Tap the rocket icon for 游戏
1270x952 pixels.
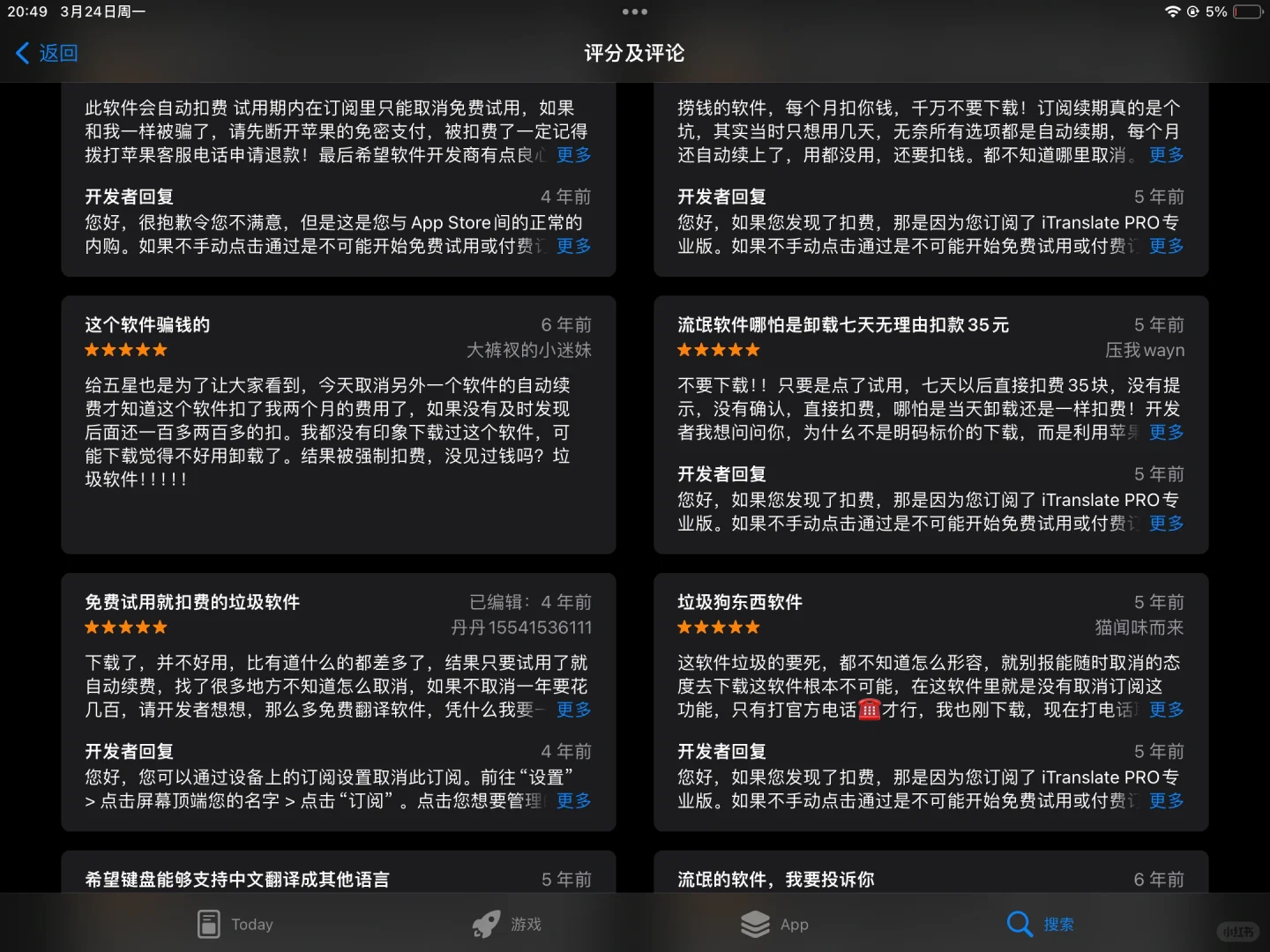tap(486, 923)
